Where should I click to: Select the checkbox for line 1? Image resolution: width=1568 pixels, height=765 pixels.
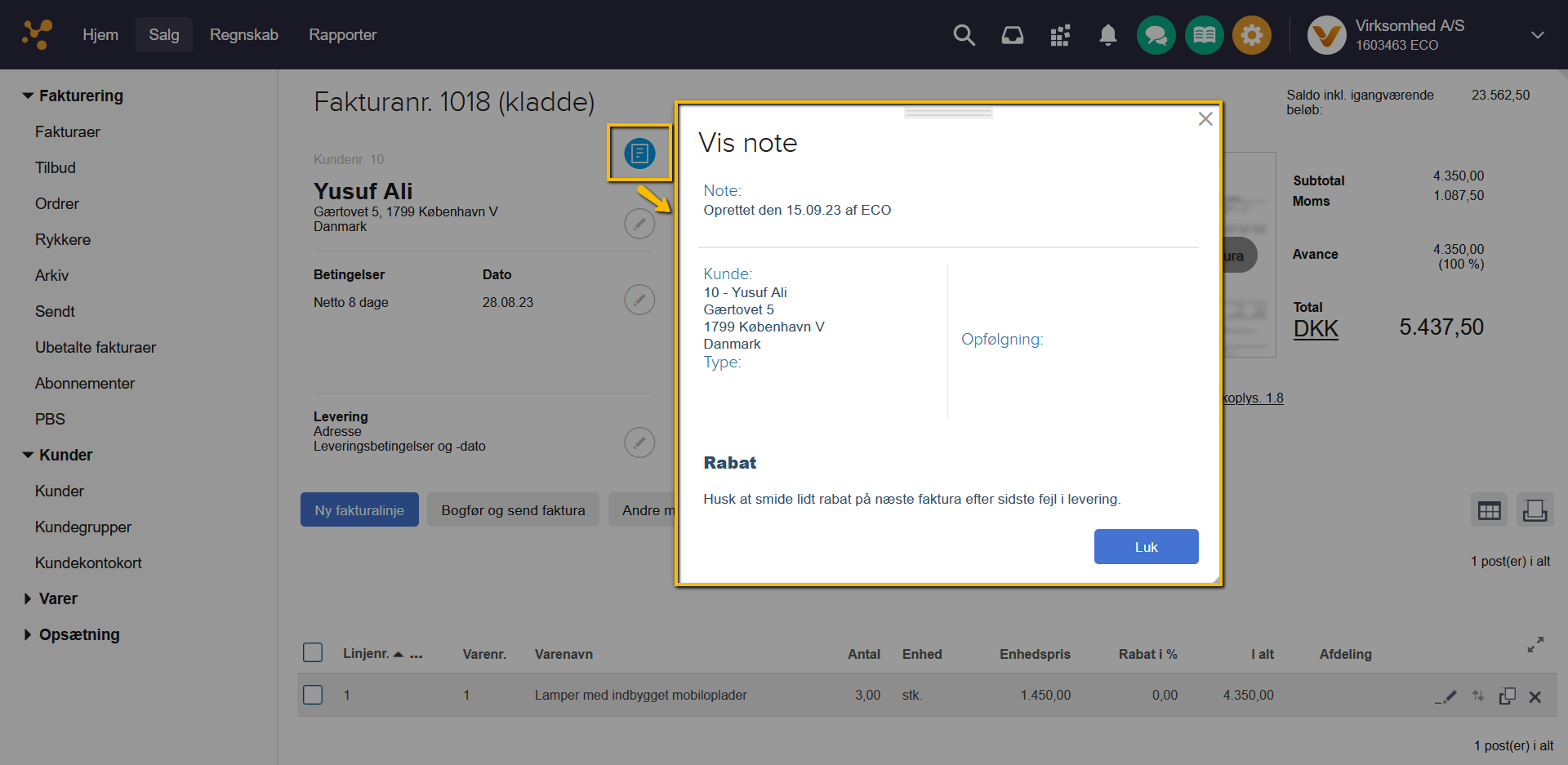click(x=313, y=695)
